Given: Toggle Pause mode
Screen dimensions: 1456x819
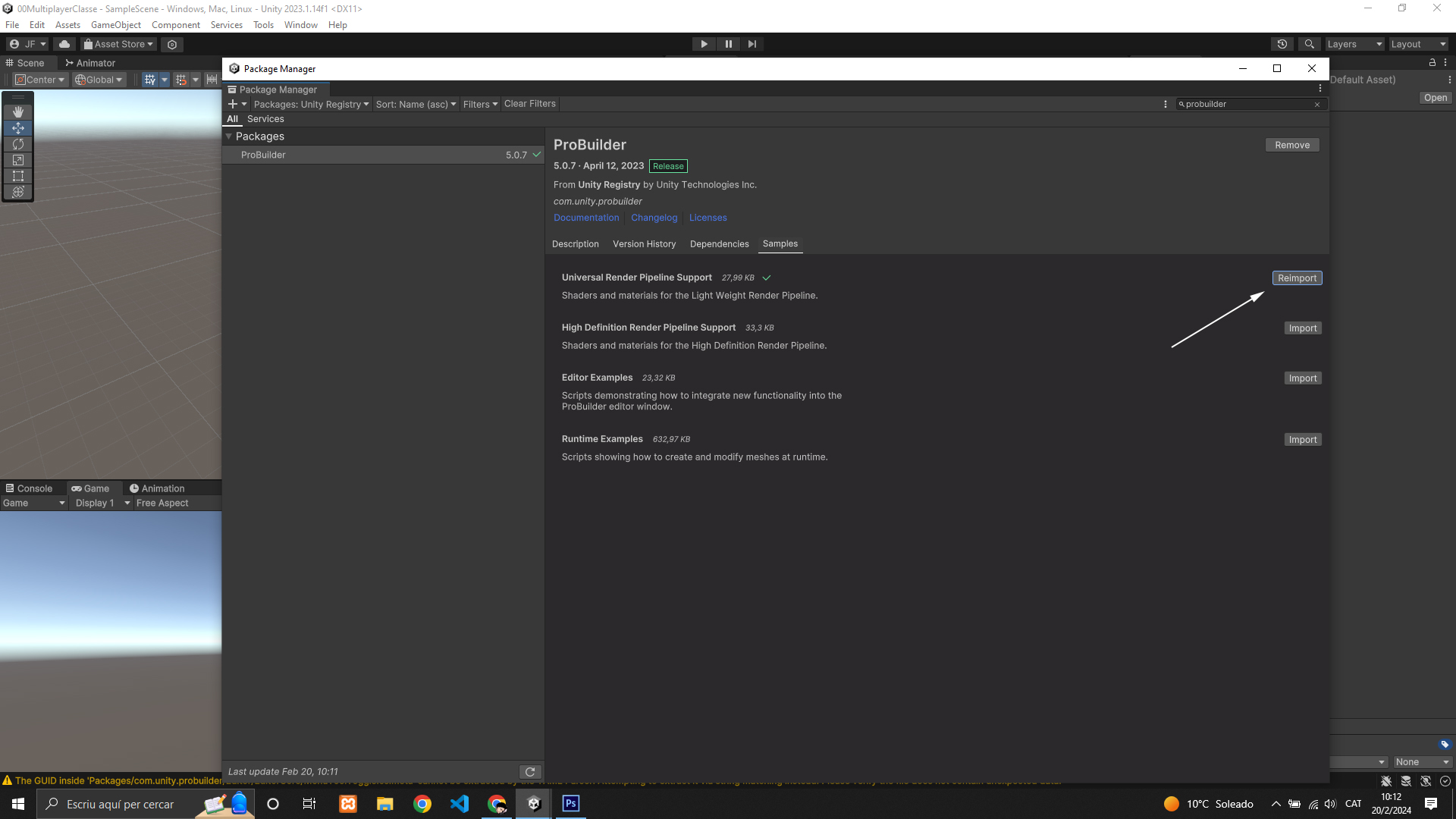Looking at the screenshot, I should pos(728,44).
